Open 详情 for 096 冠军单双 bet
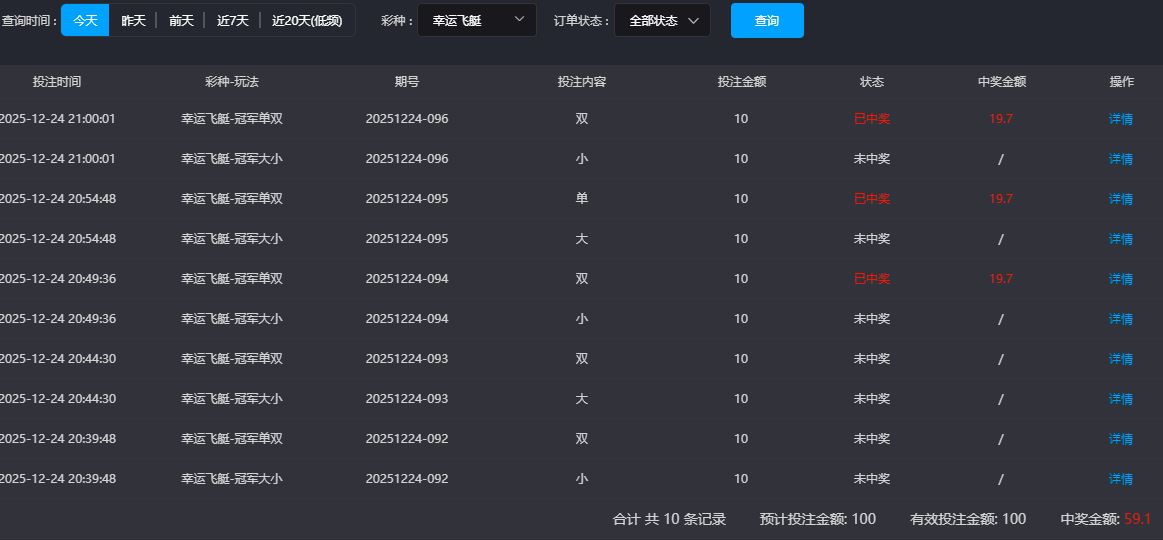Screen dimensions: 1163x540 (x=1120, y=119)
